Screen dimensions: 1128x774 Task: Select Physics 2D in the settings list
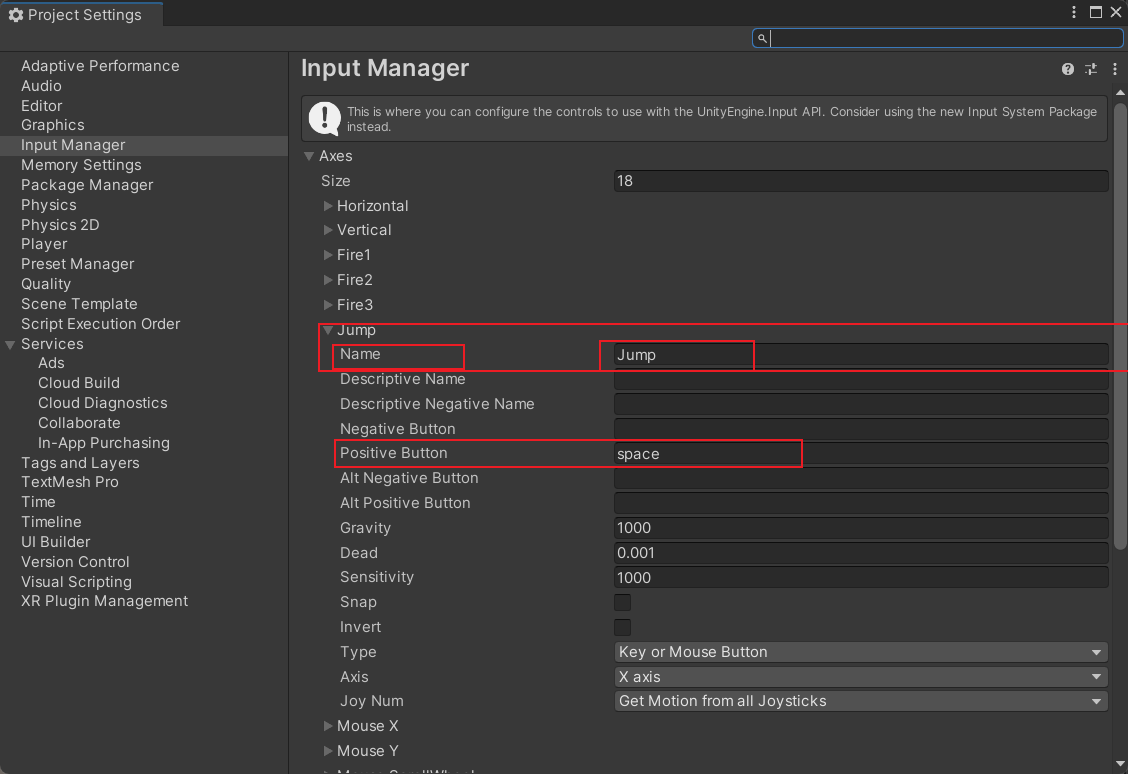coord(60,225)
